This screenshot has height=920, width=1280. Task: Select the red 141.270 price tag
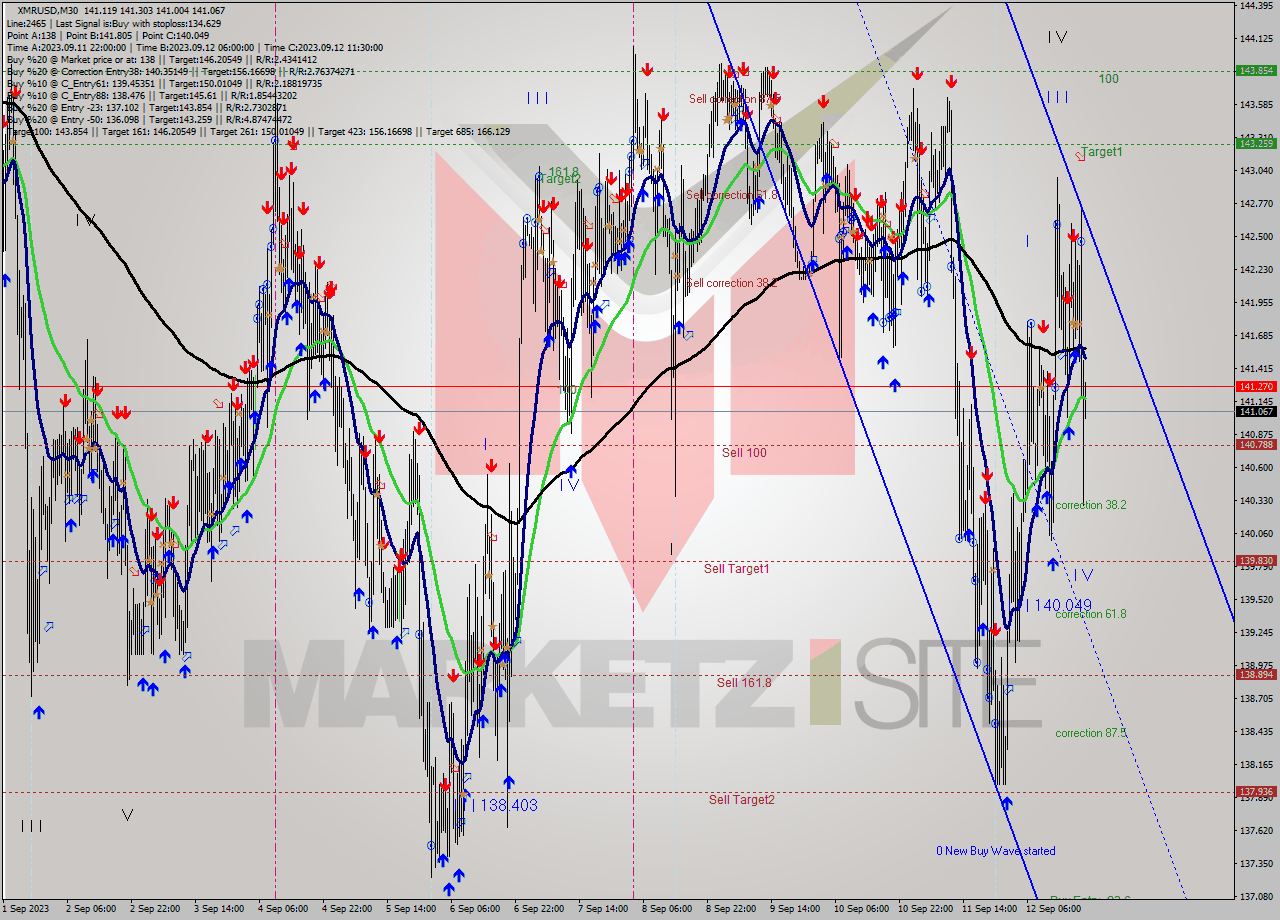coord(1255,386)
